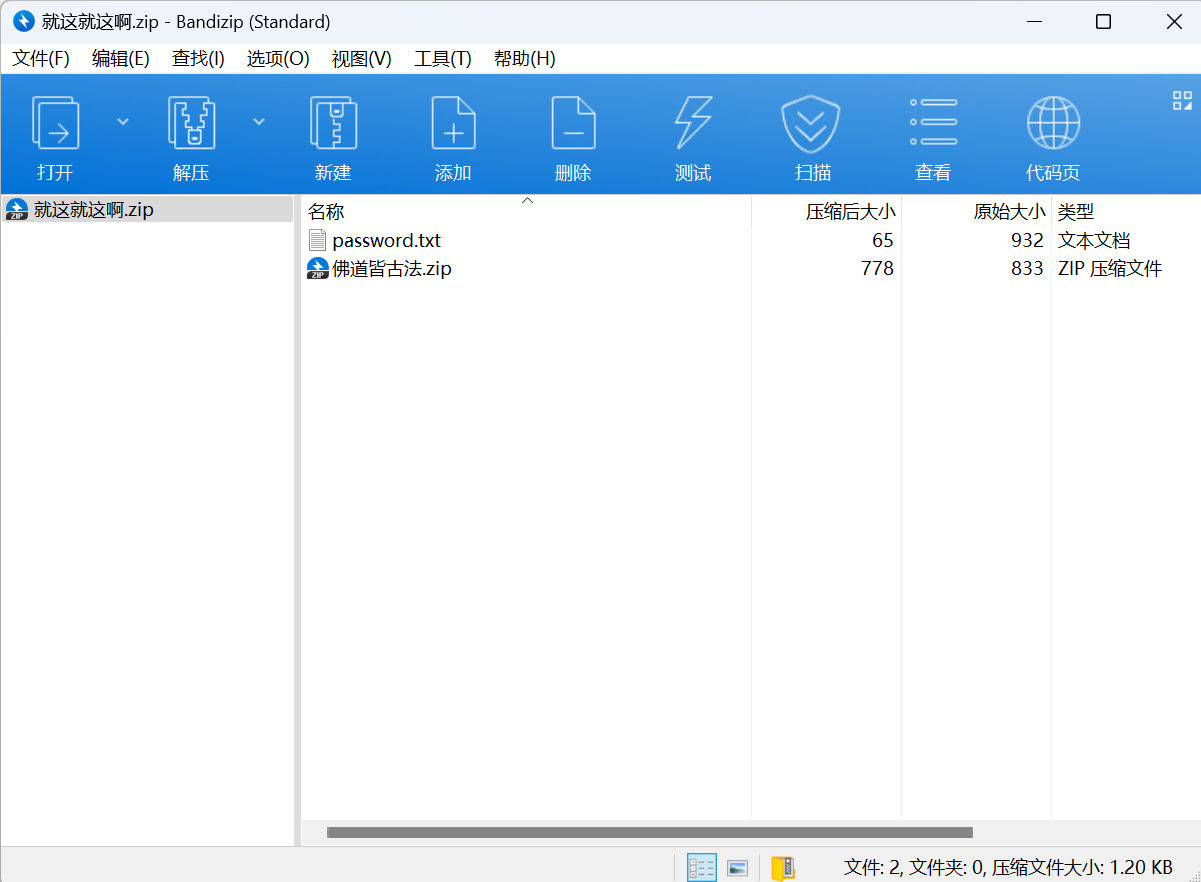Click the password.txt document icon
The height and width of the screenshot is (882, 1201).
point(317,240)
